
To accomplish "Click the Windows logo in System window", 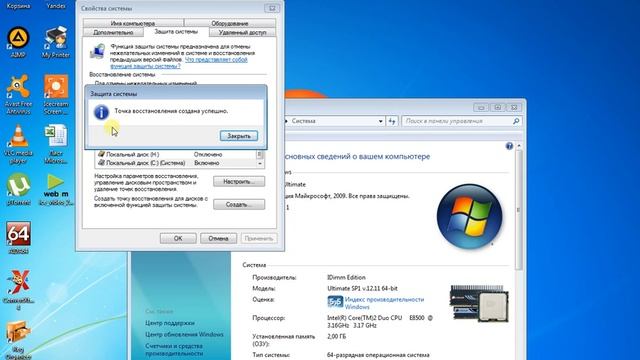I will 469,216.
